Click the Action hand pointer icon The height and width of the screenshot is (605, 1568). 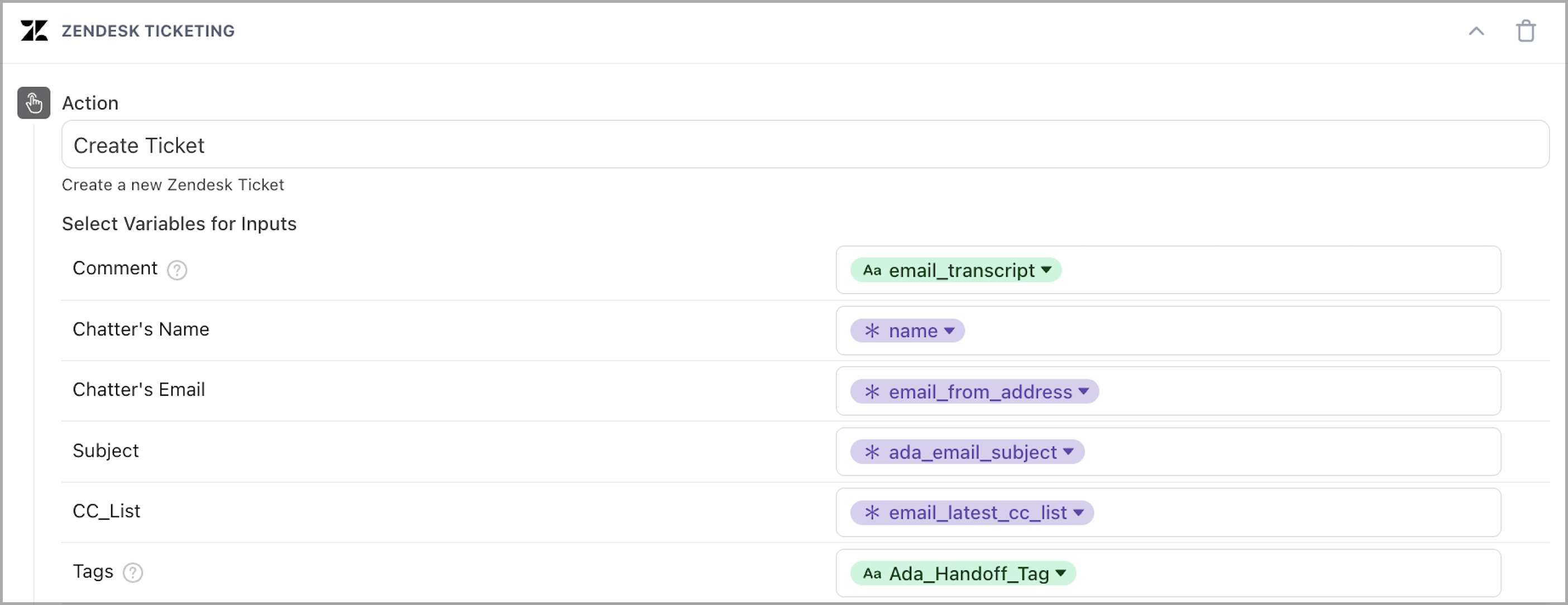pyautogui.click(x=34, y=103)
